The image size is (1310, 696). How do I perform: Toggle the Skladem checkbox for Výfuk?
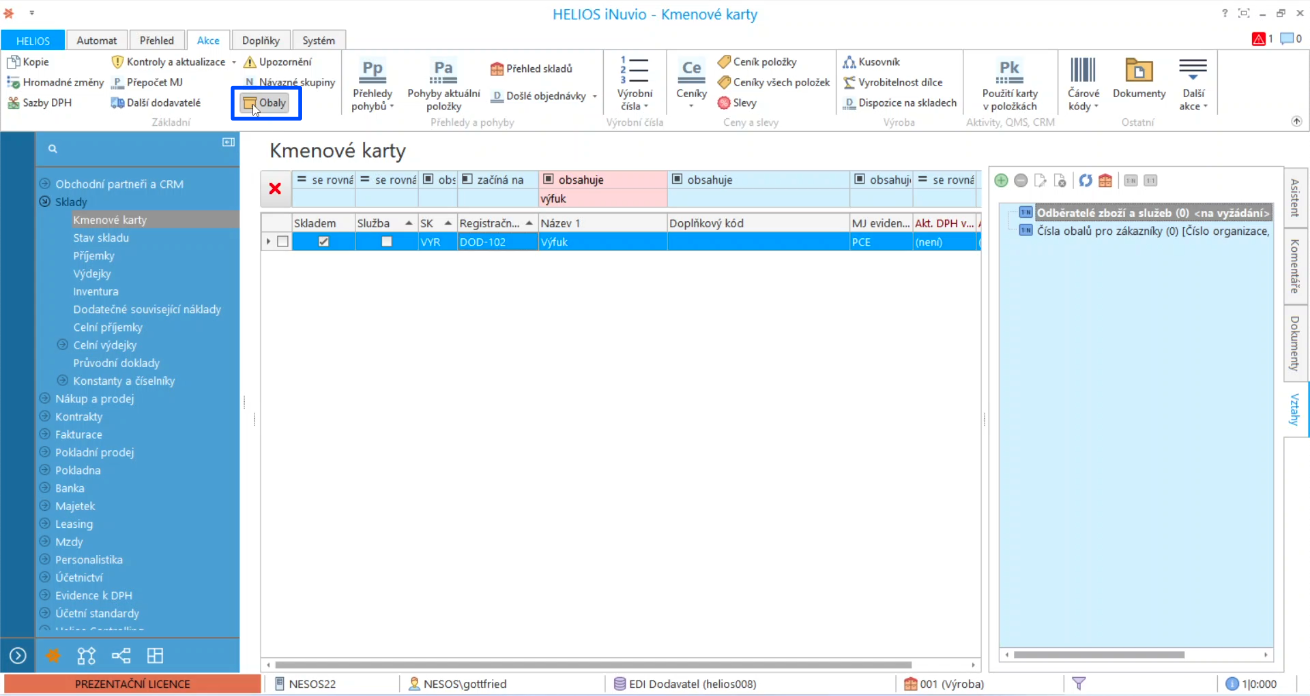323,241
